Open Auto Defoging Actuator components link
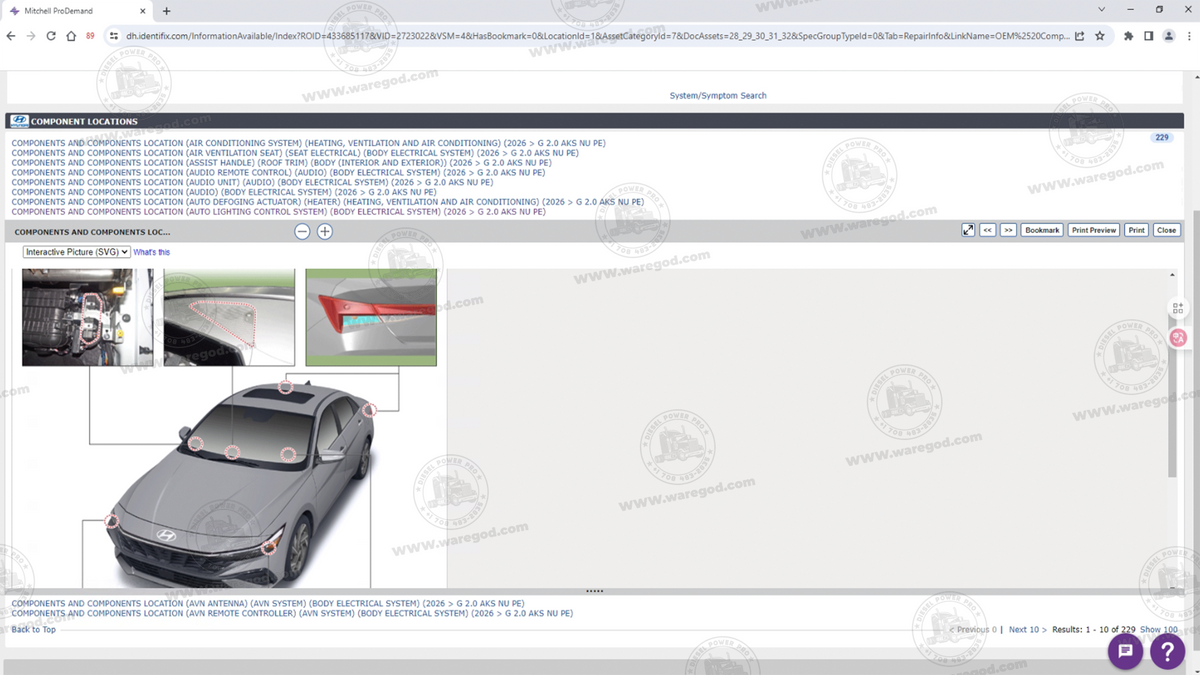This screenshot has width=1200, height=675. click(x=327, y=202)
